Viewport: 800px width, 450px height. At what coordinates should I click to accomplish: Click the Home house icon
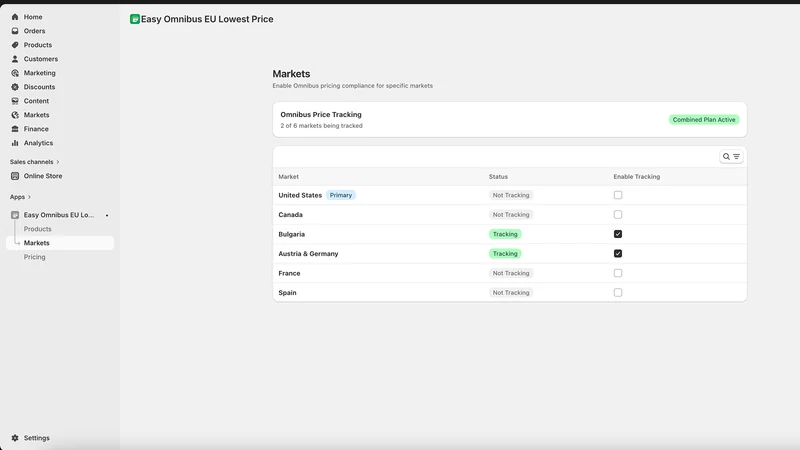(x=15, y=17)
